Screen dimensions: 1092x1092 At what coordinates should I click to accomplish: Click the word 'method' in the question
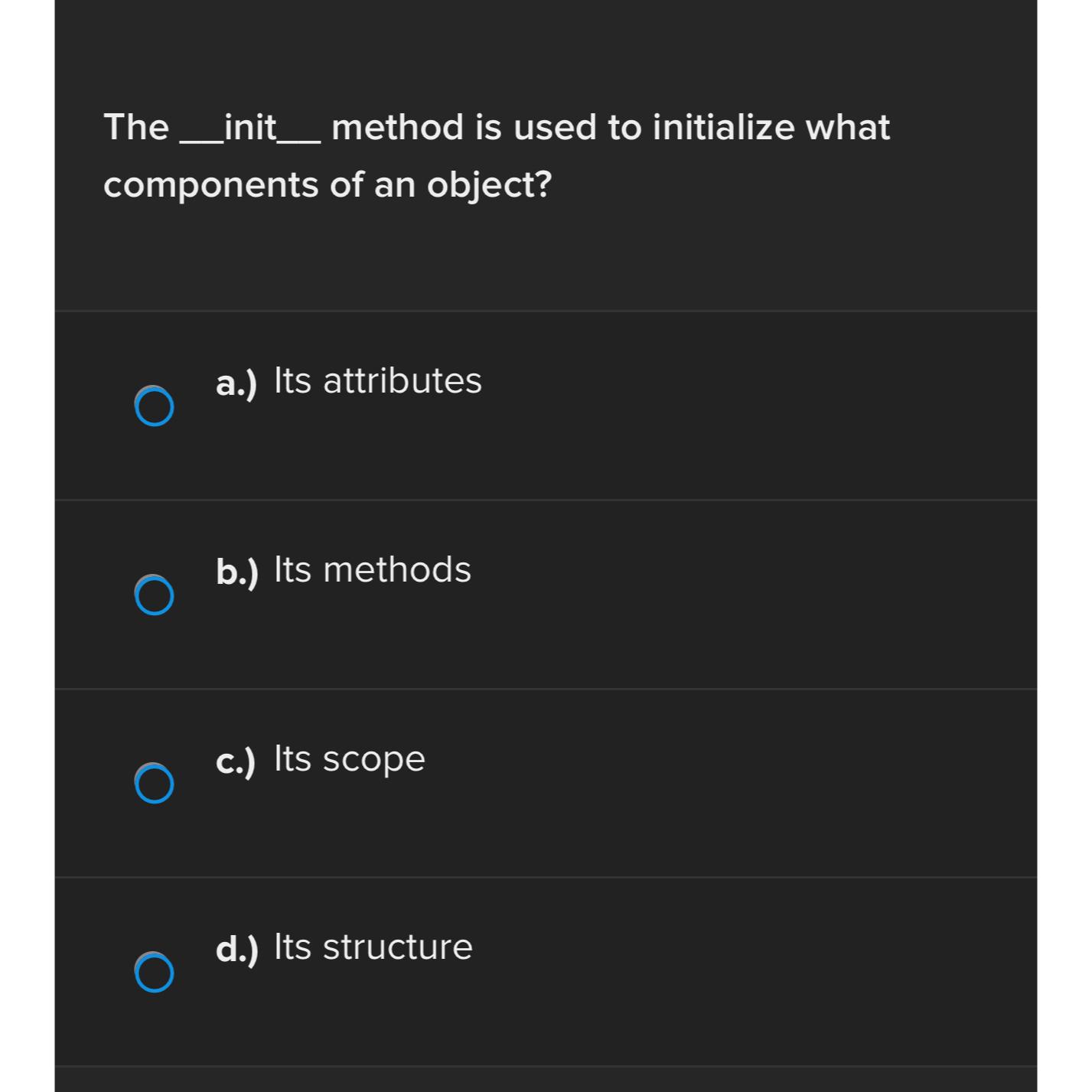tap(398, 127)
